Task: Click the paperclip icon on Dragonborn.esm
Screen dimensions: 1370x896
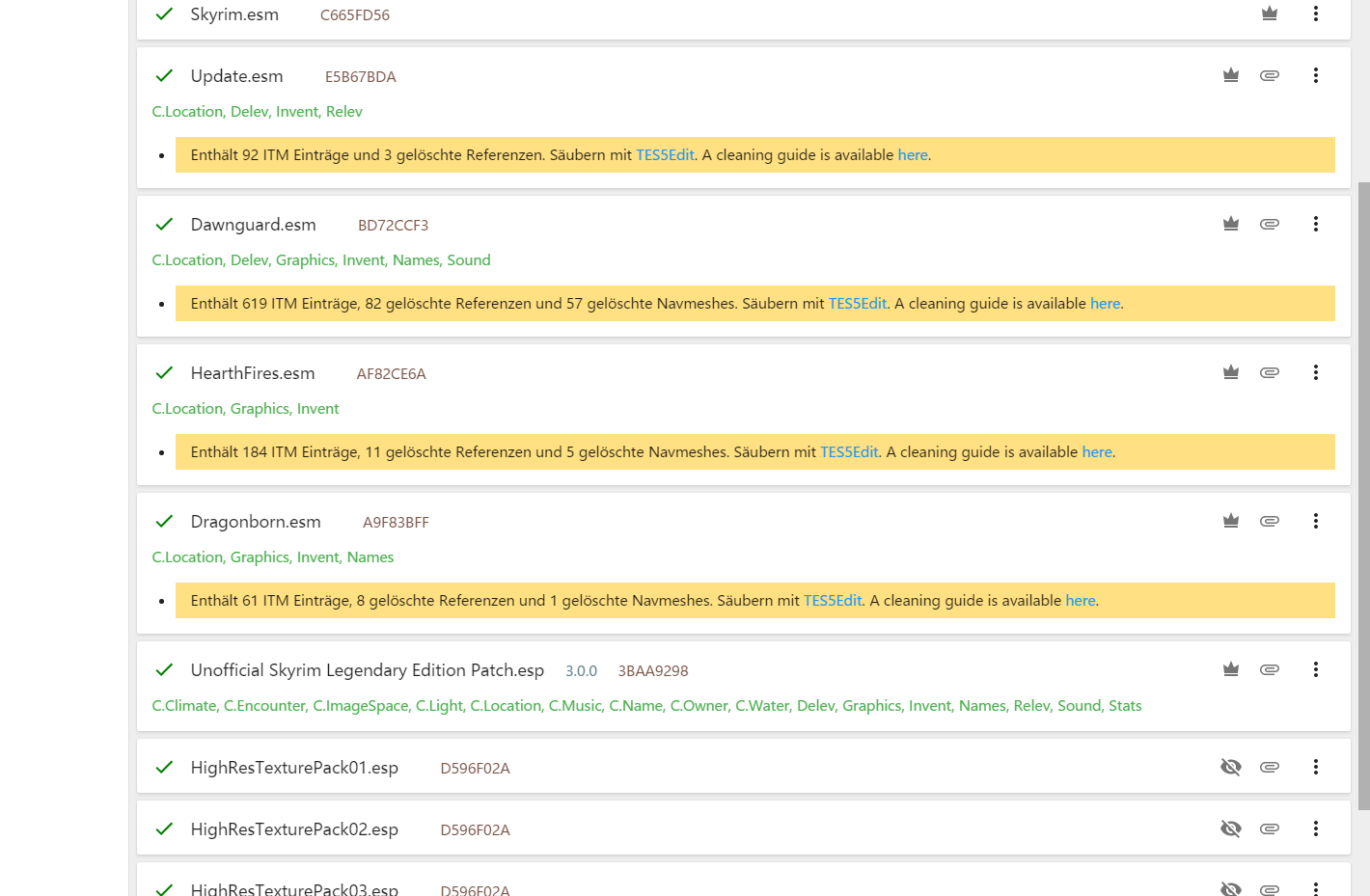Action: [x=1270, y=521]
